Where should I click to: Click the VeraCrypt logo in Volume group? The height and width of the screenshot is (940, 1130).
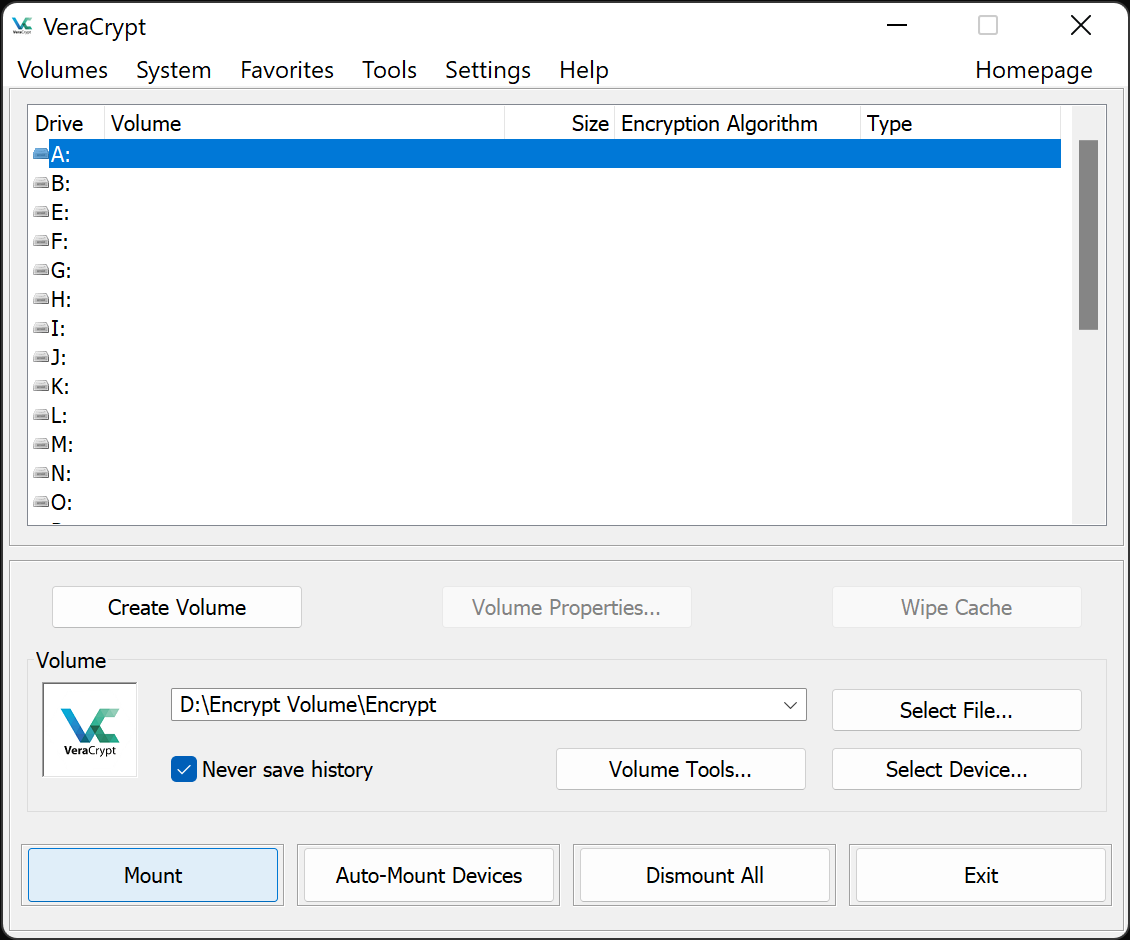pyautogui.click(x=90, y=730)
